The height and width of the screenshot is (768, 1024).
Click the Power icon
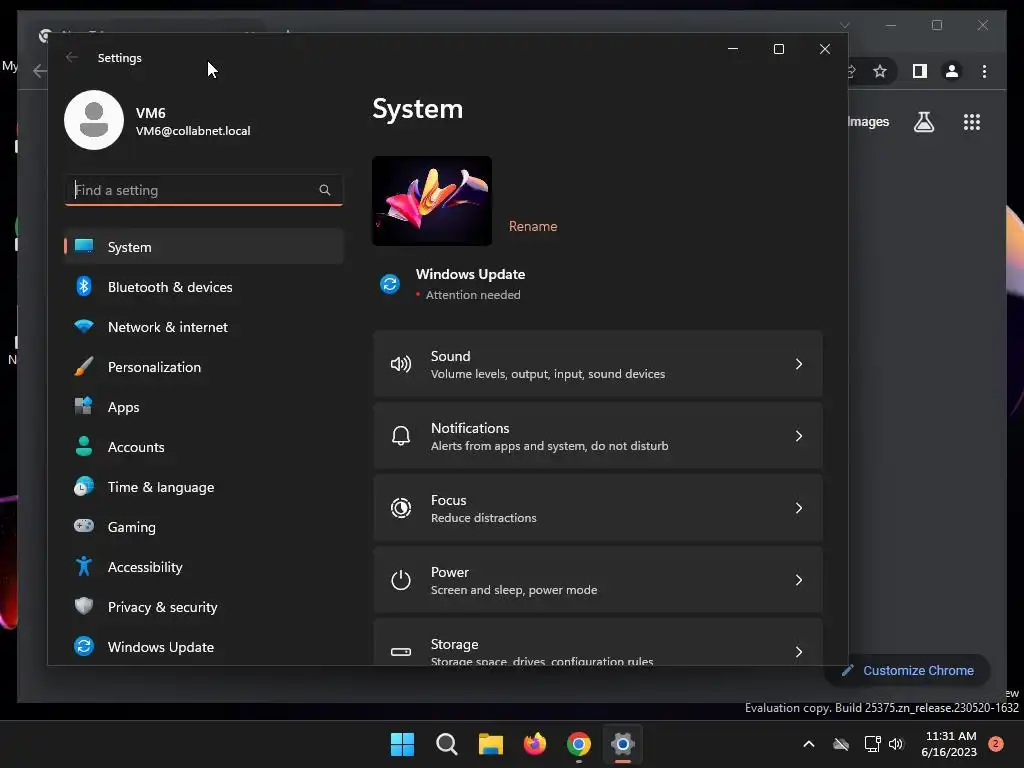[400, 579]
